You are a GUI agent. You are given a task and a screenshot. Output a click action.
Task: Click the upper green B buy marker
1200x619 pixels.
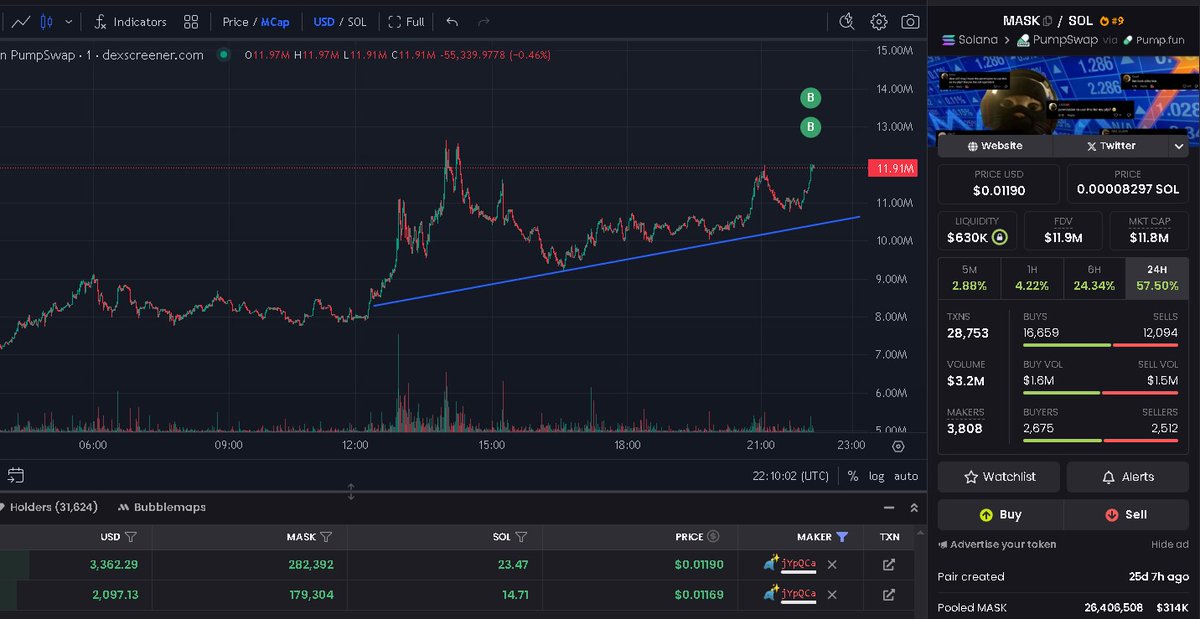[811, 97]
